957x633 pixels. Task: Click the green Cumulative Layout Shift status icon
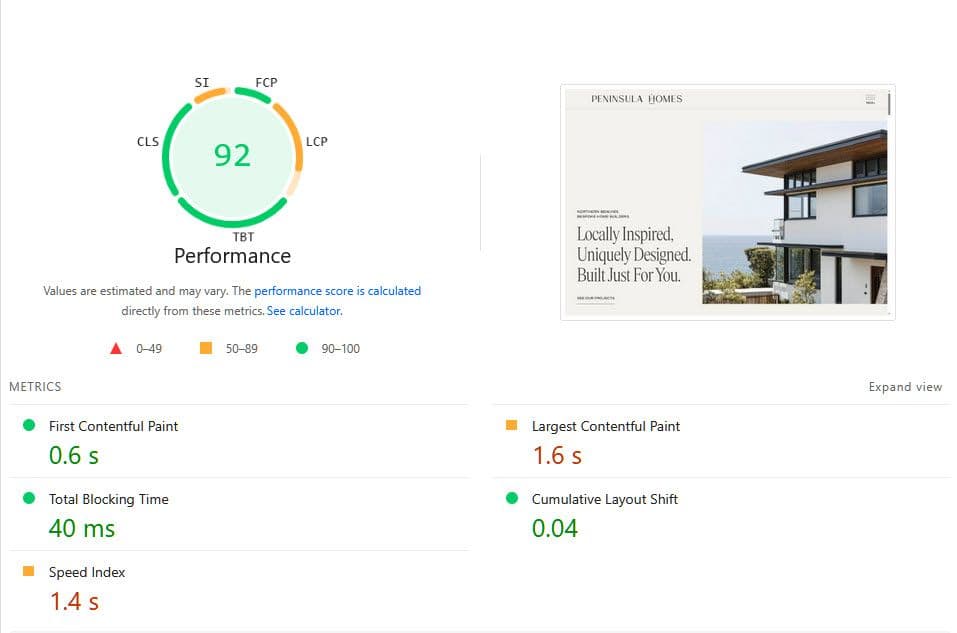tap(513, 499)
